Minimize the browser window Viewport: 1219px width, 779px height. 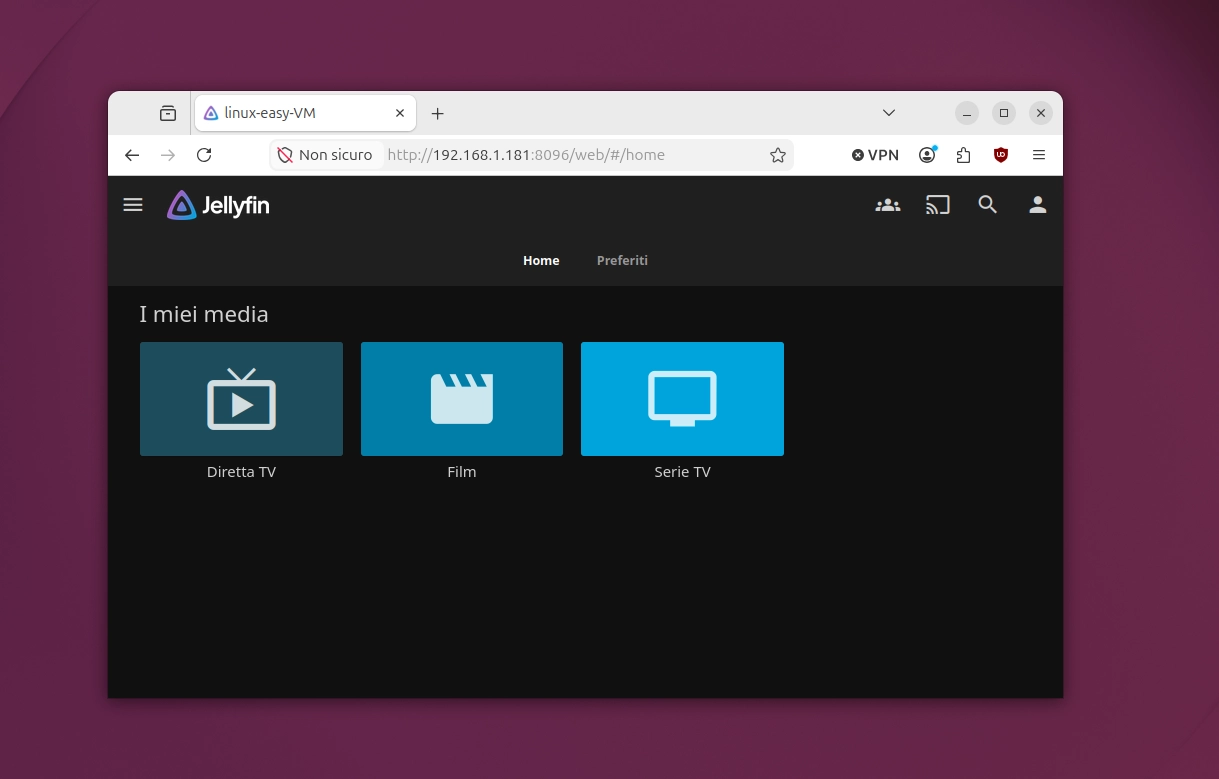966,113
